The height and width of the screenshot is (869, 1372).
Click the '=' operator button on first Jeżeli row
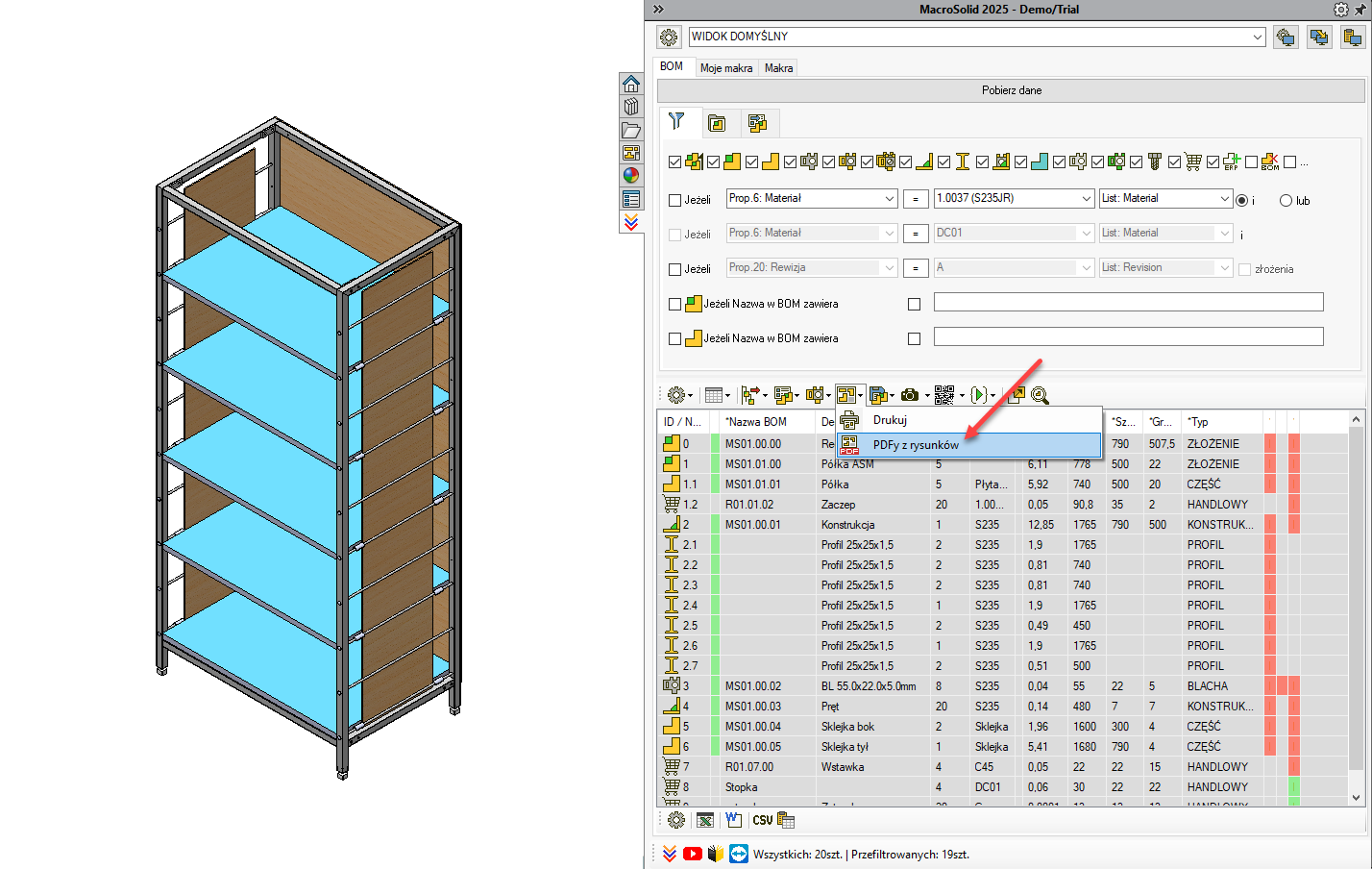coord(915,199)
